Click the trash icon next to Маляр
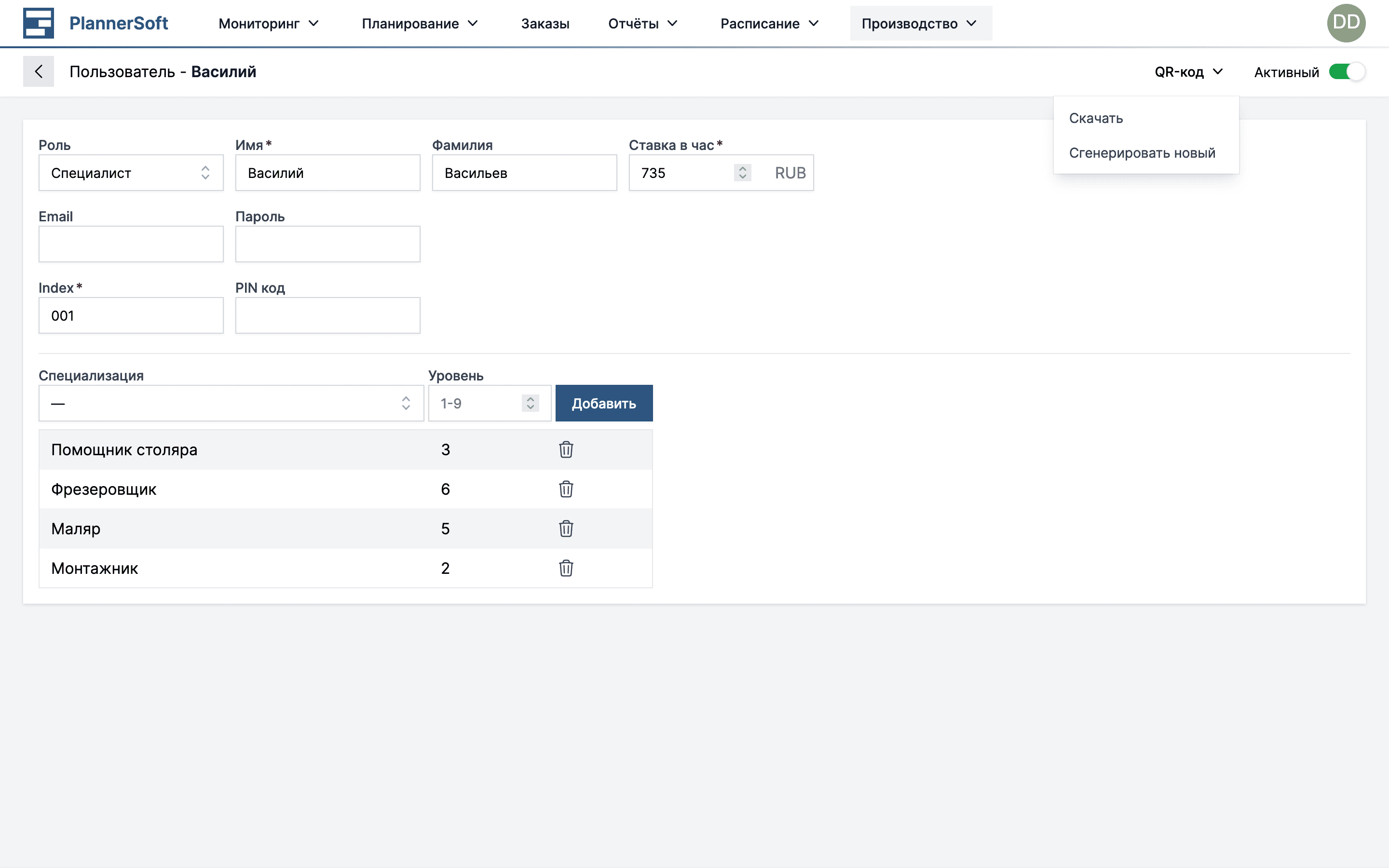Screen dimensions: 1389x868 point(566,529)
